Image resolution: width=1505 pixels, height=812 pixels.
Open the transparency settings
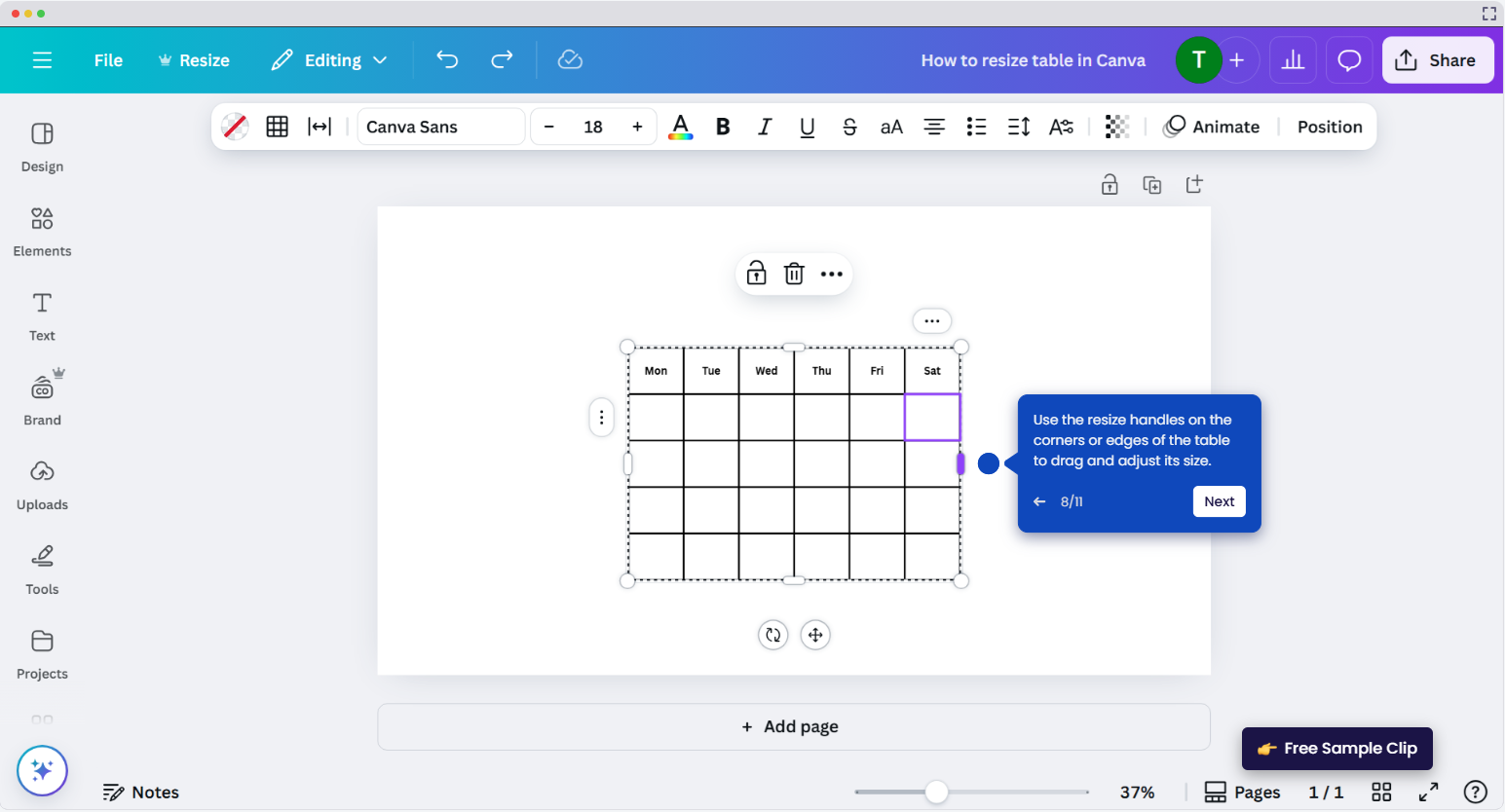(x=1116, y=126)
